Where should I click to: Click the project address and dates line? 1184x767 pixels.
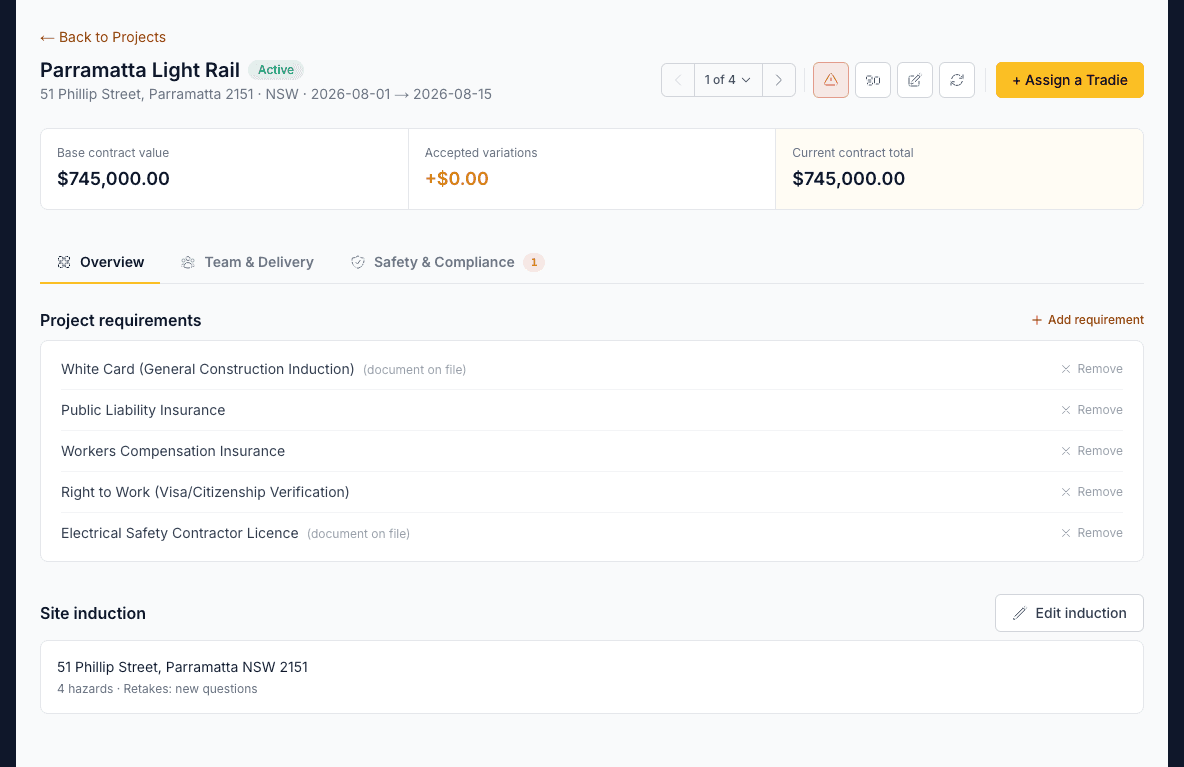[266, 94]
